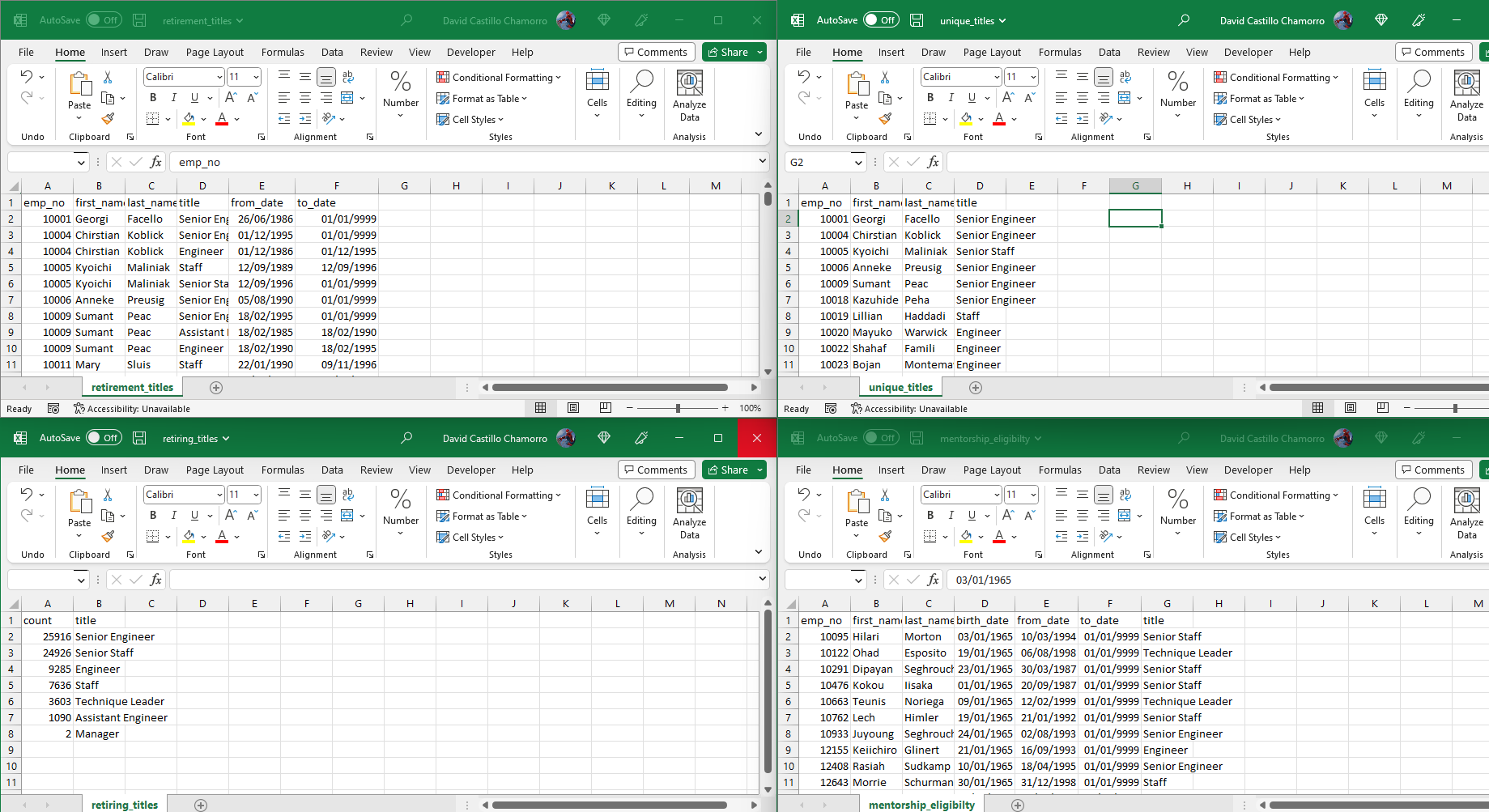The width and height of the screenshot is (1489, 812).
Task: Open Developer tab in mentorship_eligibilty window
Action: (1248, 470)
